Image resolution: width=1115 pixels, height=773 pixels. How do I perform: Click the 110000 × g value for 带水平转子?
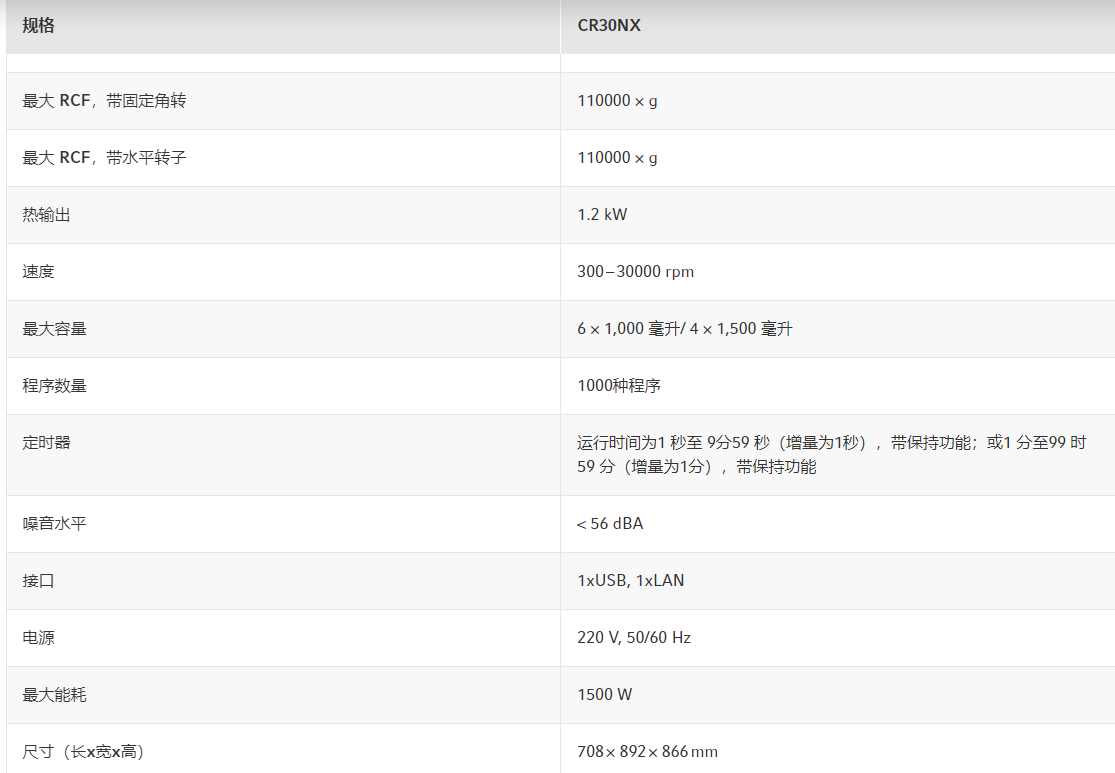tap(617, 158)
